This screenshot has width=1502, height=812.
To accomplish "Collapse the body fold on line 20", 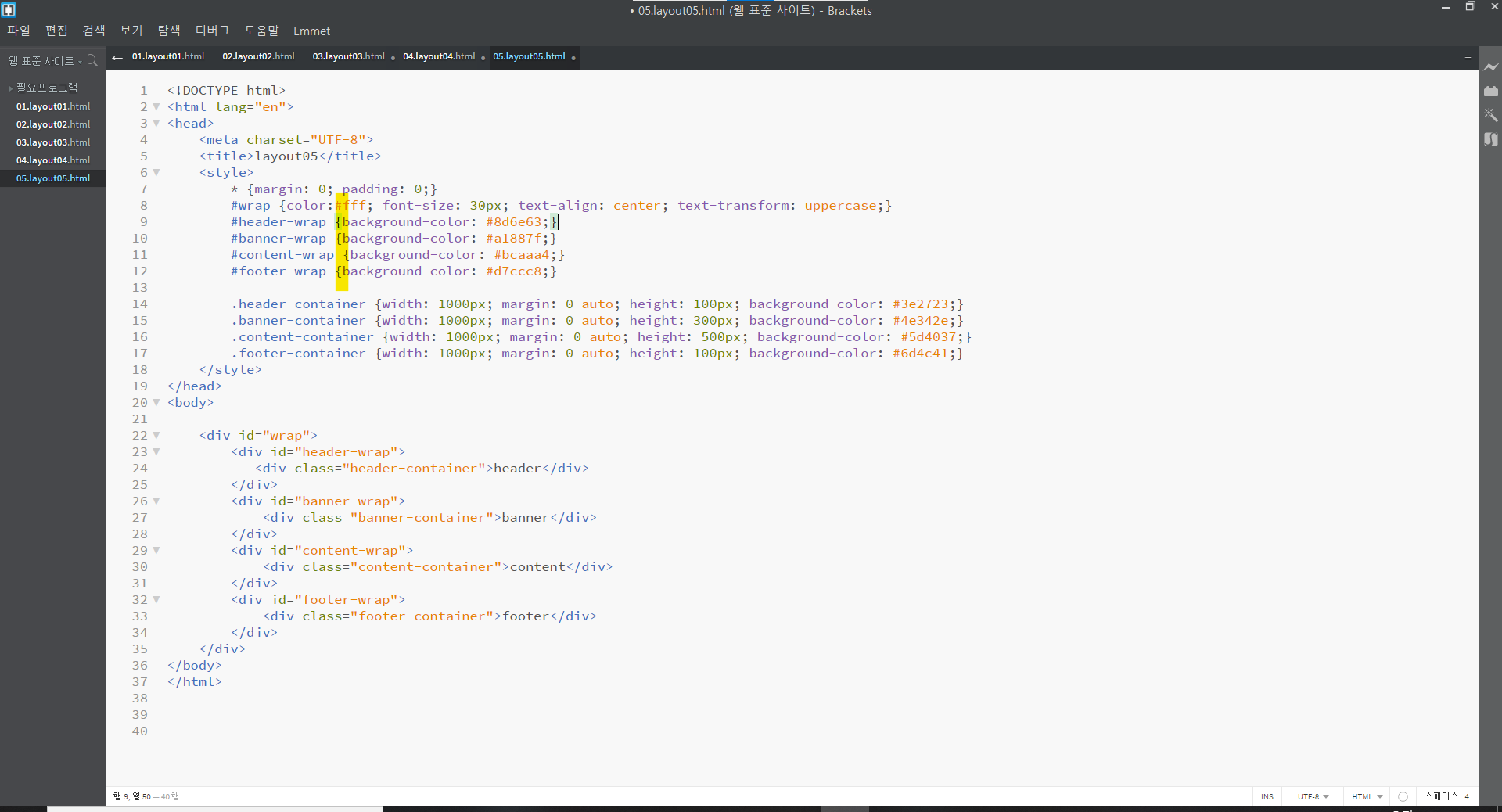I will 156,403.
